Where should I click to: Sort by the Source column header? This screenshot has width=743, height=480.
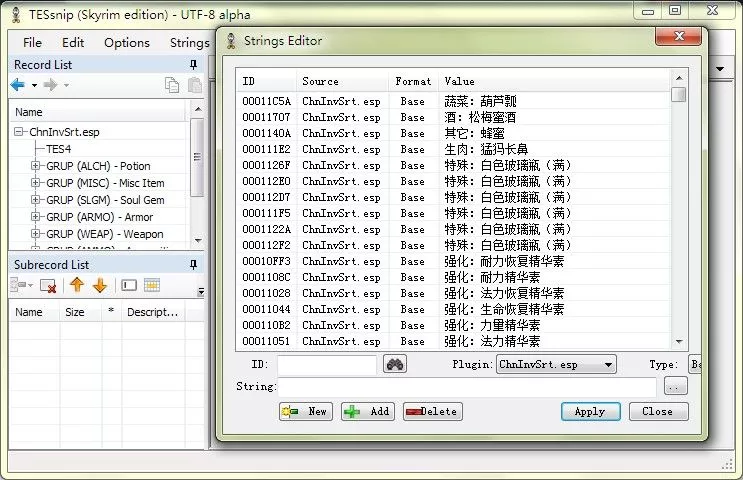click(x=343, y=82)
